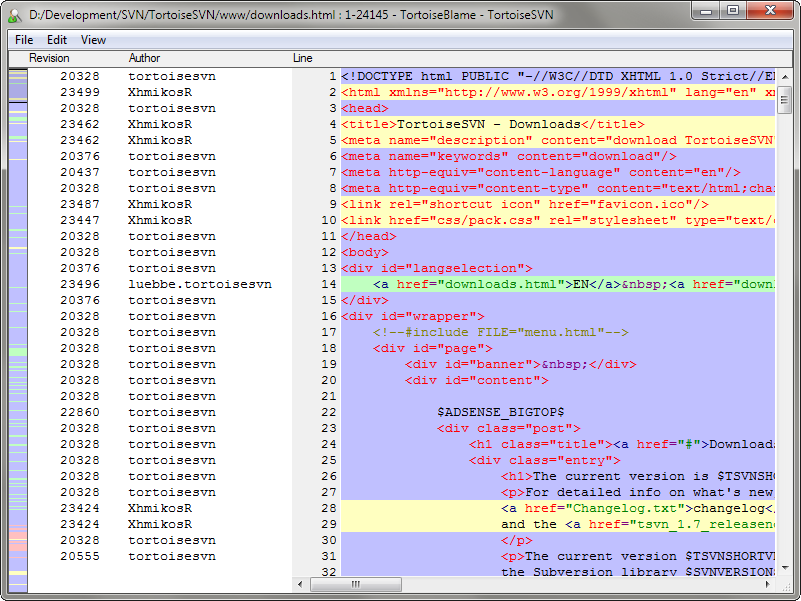Image resolution: width=801 pixels, height=601 pixels.
Task: Open the File menu
Action: tap(24, 40)
